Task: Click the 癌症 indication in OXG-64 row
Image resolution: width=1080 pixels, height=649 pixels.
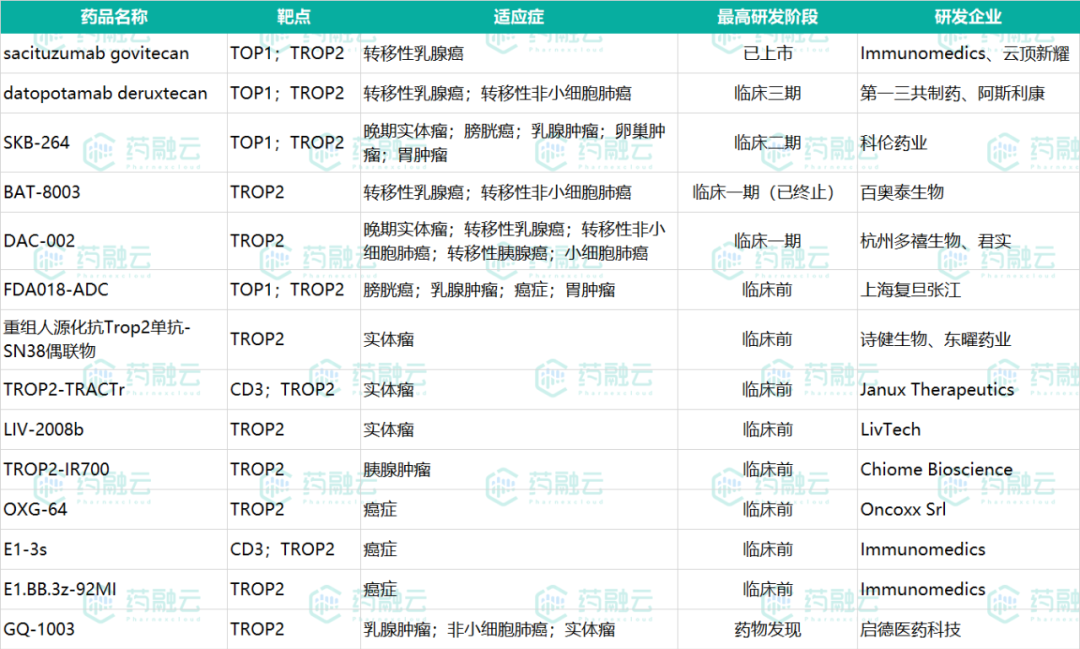Action: point(519,510)
